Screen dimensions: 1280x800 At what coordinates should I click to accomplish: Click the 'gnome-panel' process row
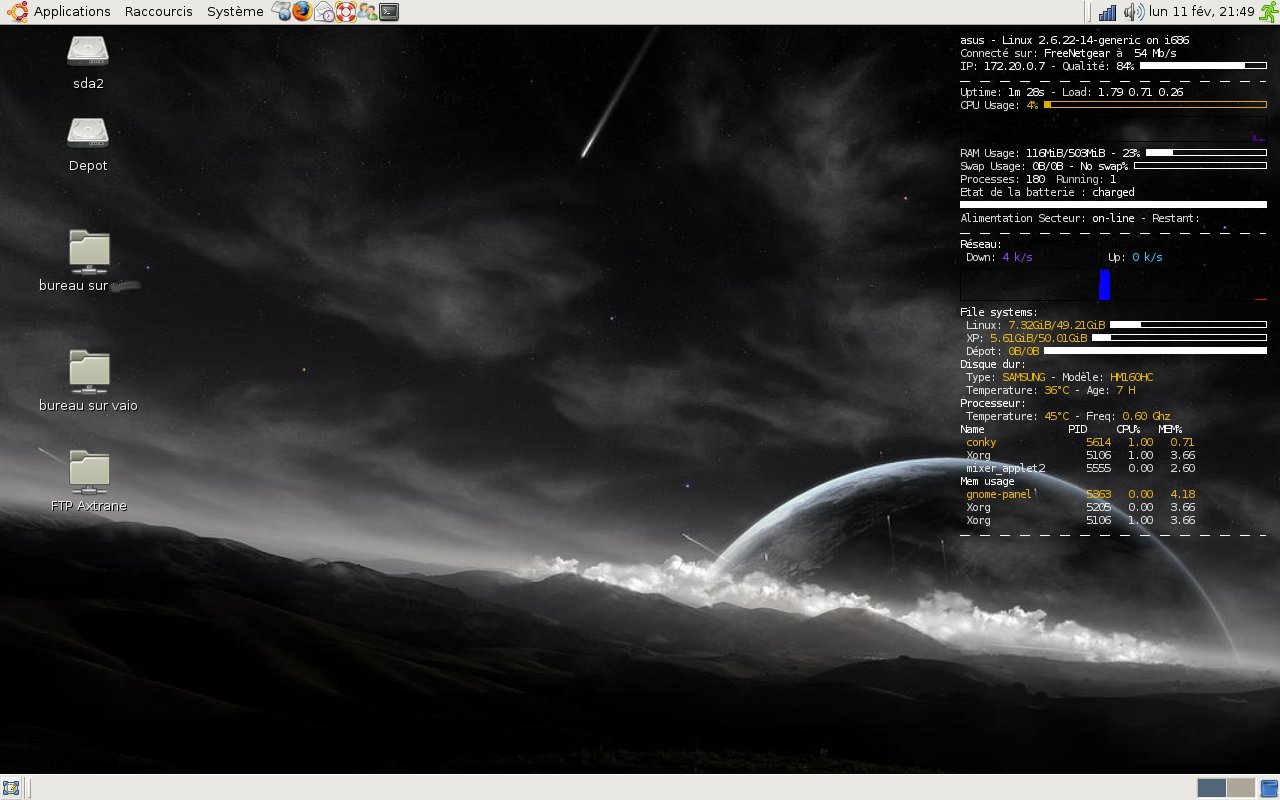[x=1080, y=494]
